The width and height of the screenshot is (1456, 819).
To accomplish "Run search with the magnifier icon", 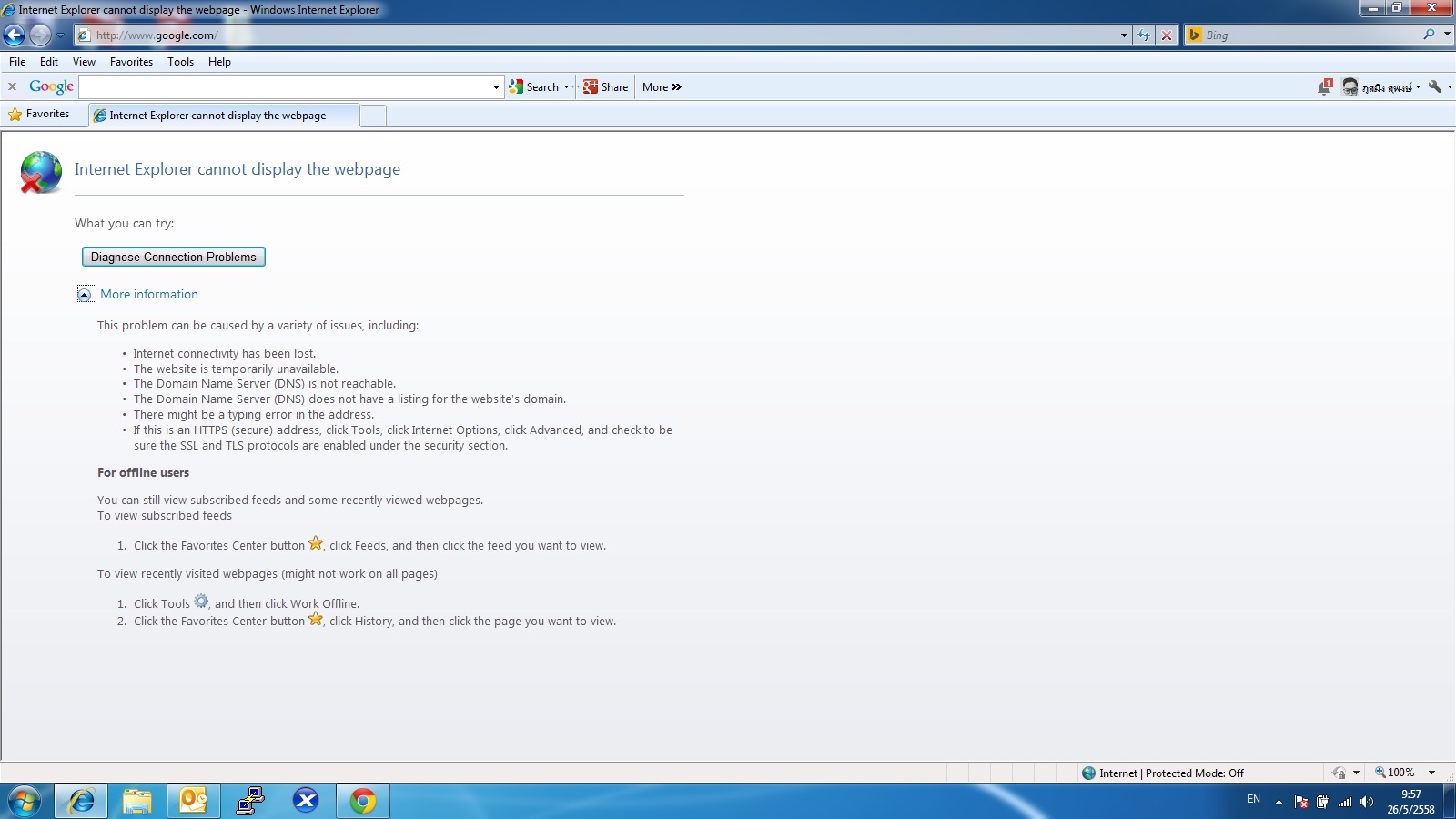I will 1429,35.
